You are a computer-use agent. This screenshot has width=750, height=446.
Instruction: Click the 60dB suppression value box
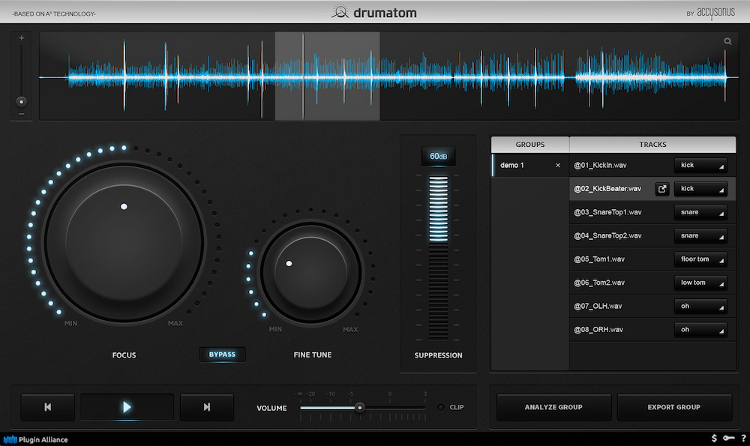coord(438,156)
